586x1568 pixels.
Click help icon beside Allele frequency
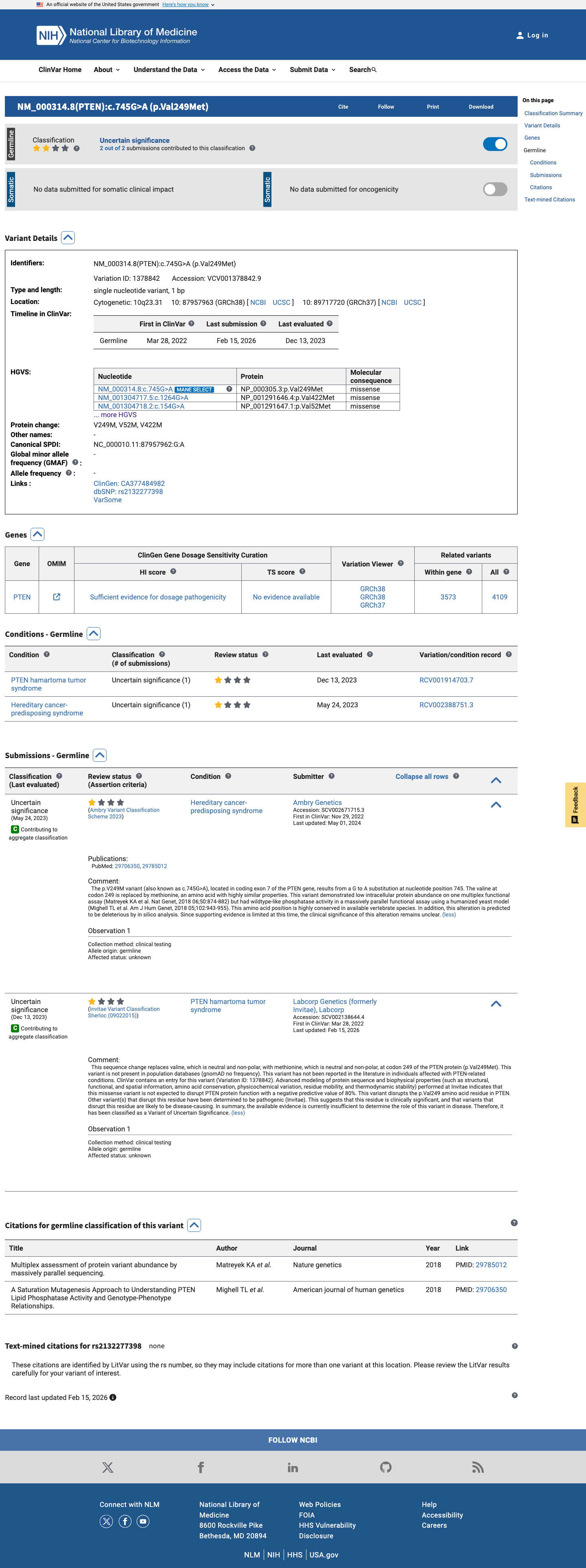click(68, 473)
